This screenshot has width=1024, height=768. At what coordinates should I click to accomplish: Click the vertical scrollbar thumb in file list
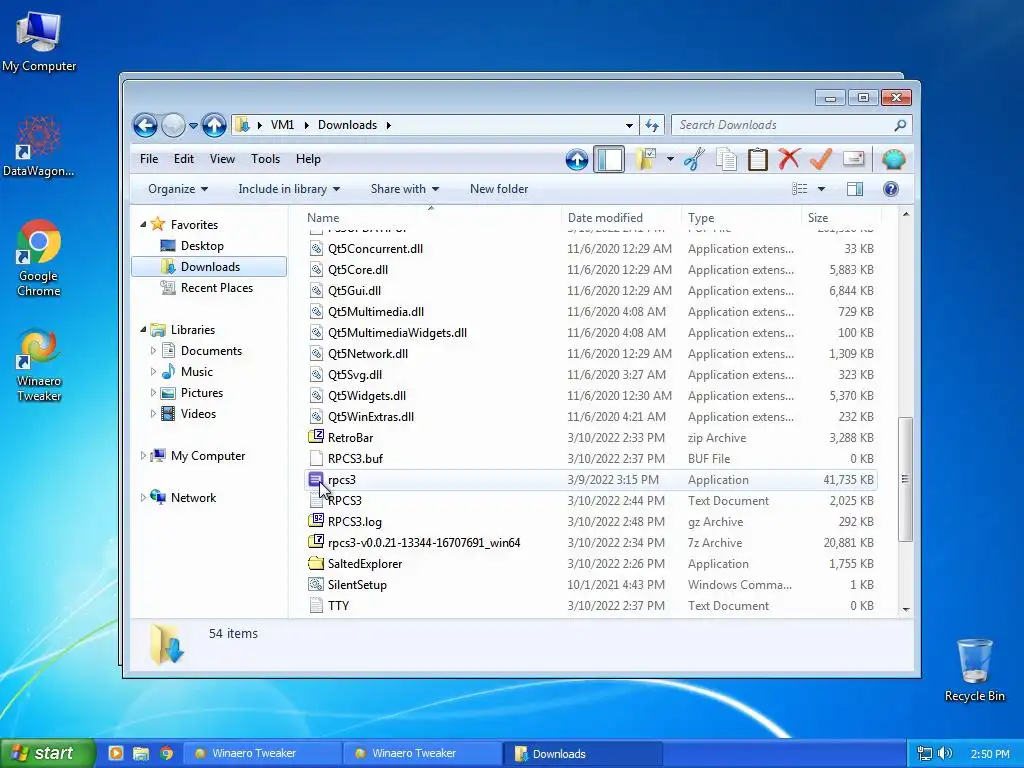coord(905,479)
